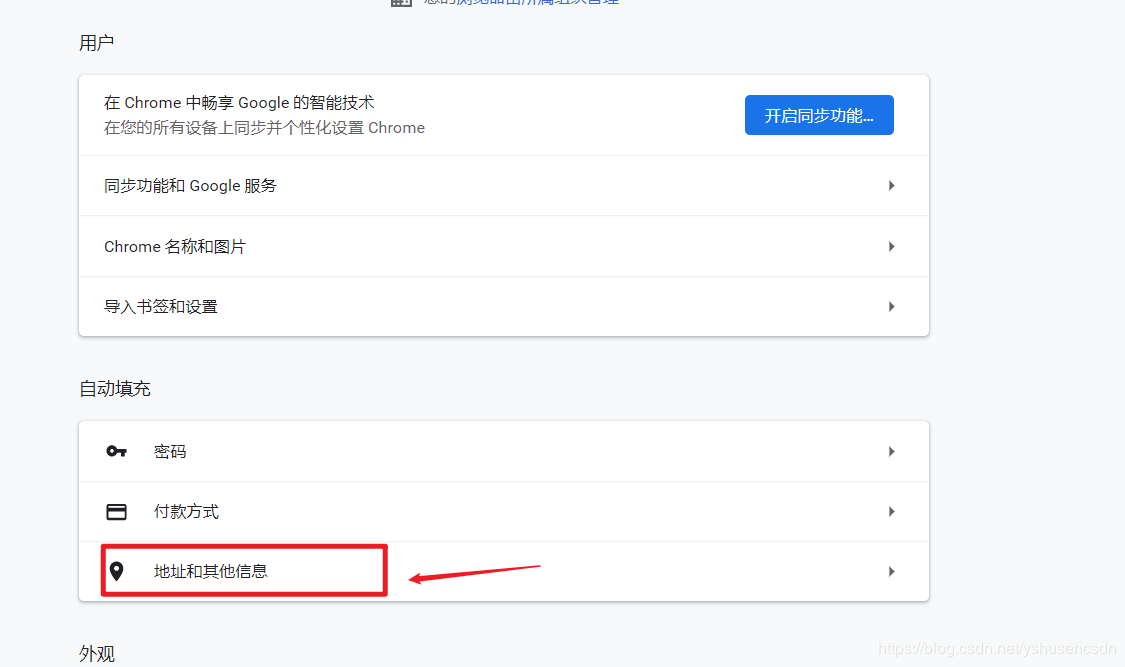This screenshot has width=1125, height=667.
Task: Select the Chrome 名称和图片 label
Action: 175,247
